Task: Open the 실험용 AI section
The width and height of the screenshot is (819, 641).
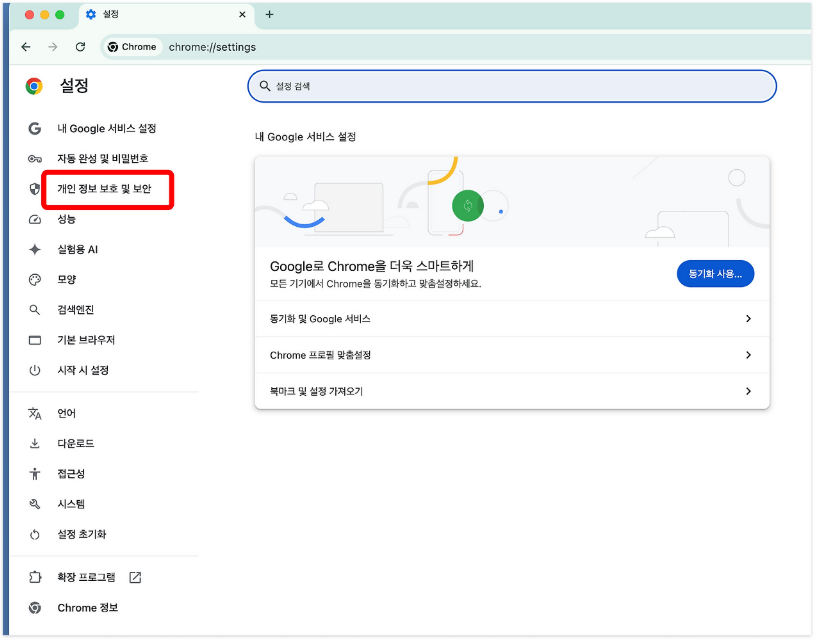Action: click(77, 250)
